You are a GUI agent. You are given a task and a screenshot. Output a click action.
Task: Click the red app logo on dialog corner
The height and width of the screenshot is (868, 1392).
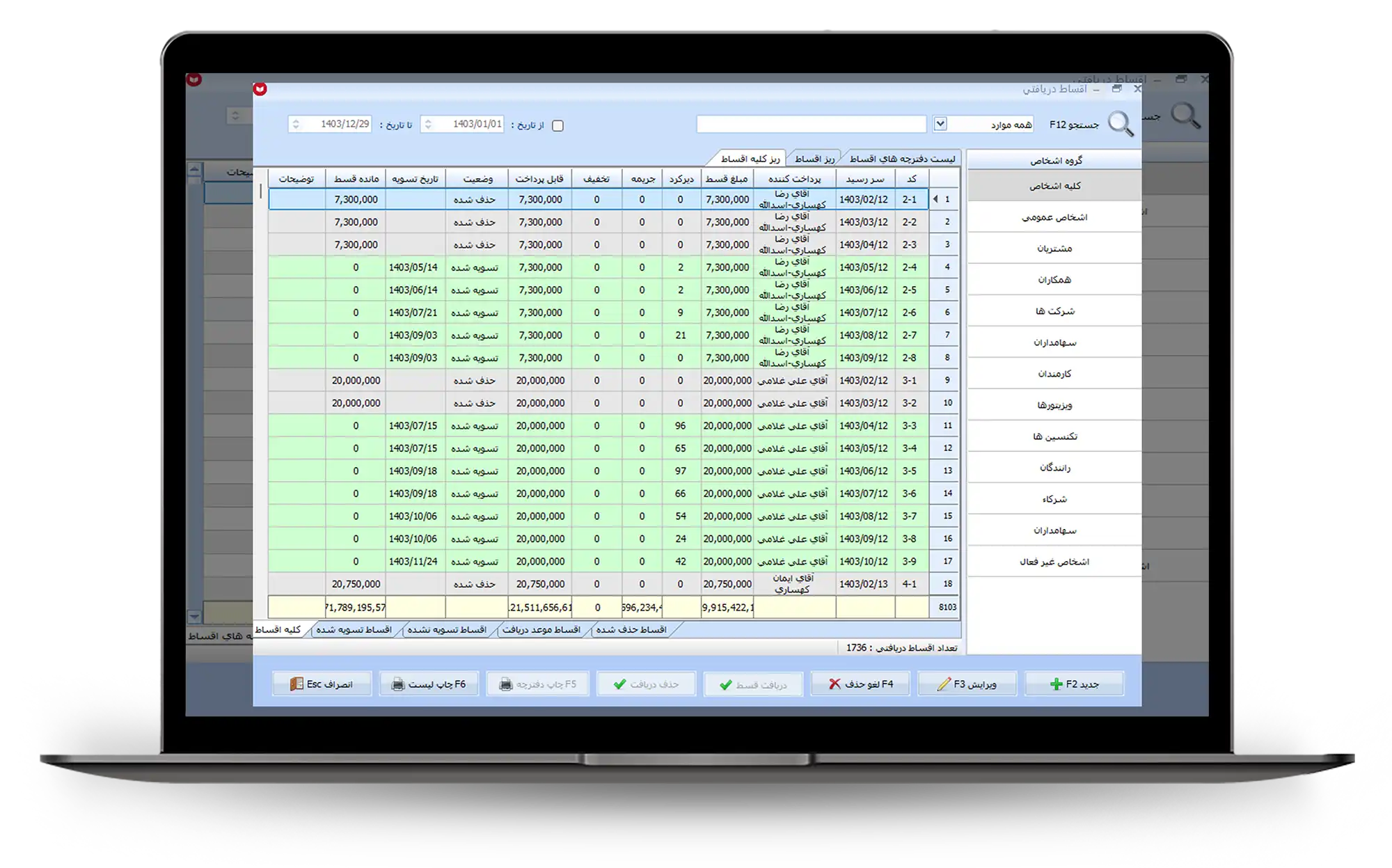260,89
